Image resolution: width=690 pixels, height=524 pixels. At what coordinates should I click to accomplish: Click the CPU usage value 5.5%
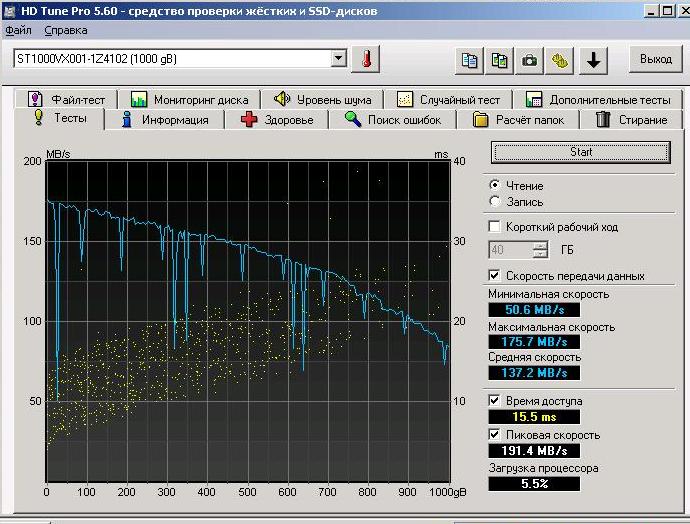pos(534,484)
